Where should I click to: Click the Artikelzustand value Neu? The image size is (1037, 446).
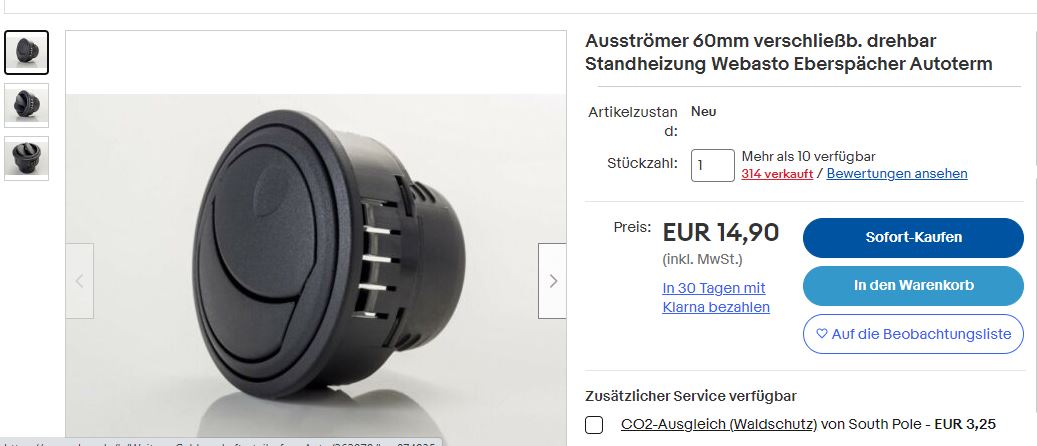coord(704,112)
